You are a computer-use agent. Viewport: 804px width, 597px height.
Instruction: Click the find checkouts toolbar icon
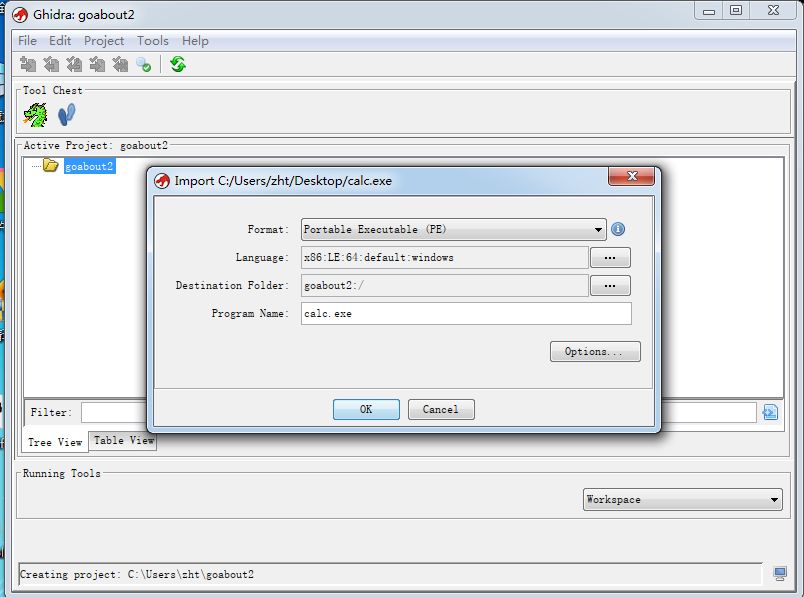click(x=144, y=65)
